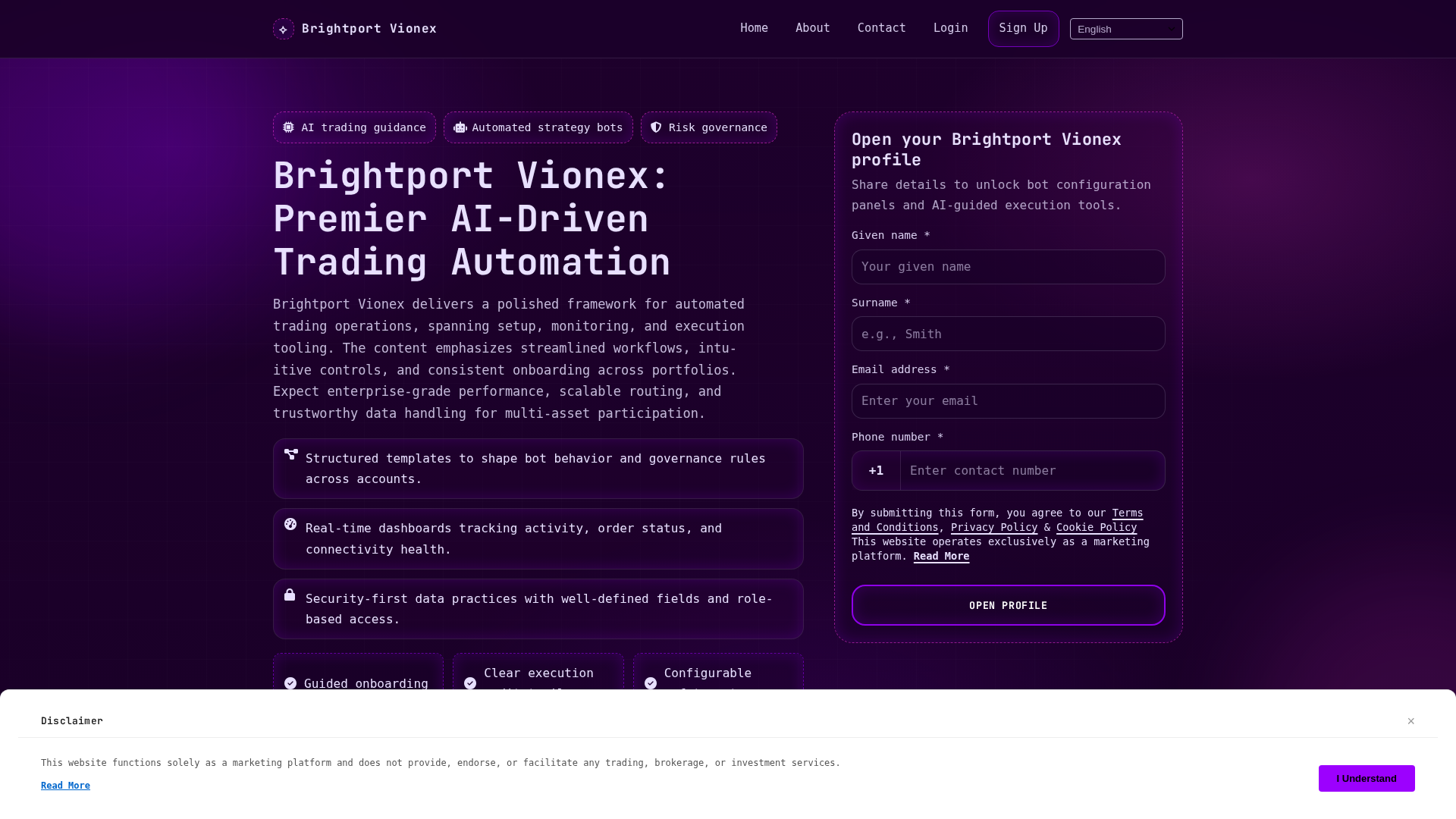This screenshot has height=819, width=1456.
Task: Click the Brightport Vionex logo icon
Action: coord(284,29)
